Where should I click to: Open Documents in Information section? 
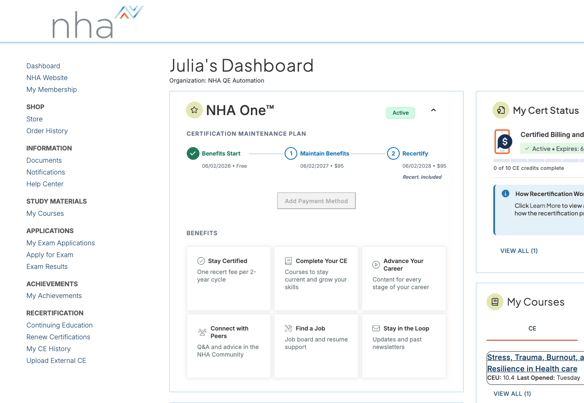click(44, 161)
